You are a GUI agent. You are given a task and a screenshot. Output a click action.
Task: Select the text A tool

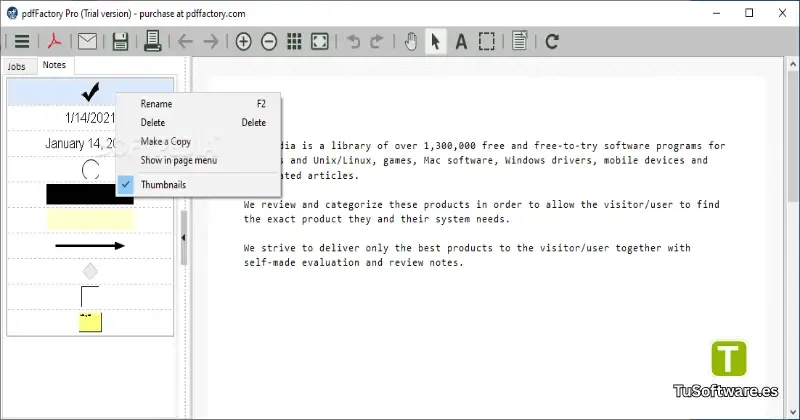point(461,41)
